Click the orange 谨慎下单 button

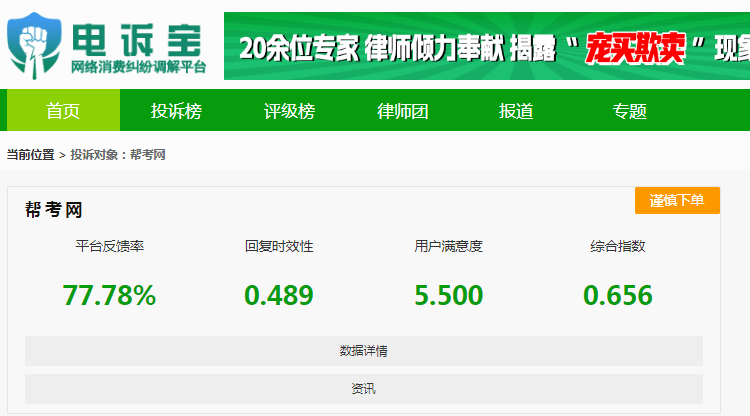click(677, 200)
